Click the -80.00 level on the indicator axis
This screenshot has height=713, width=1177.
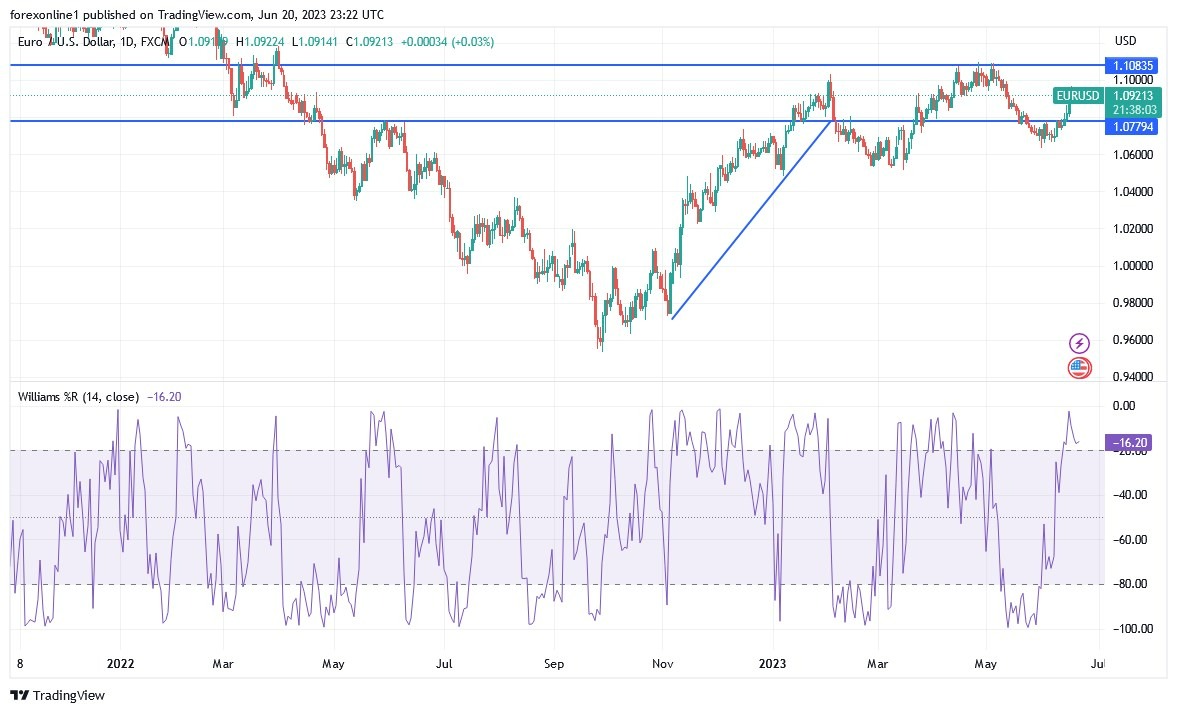1130,584
